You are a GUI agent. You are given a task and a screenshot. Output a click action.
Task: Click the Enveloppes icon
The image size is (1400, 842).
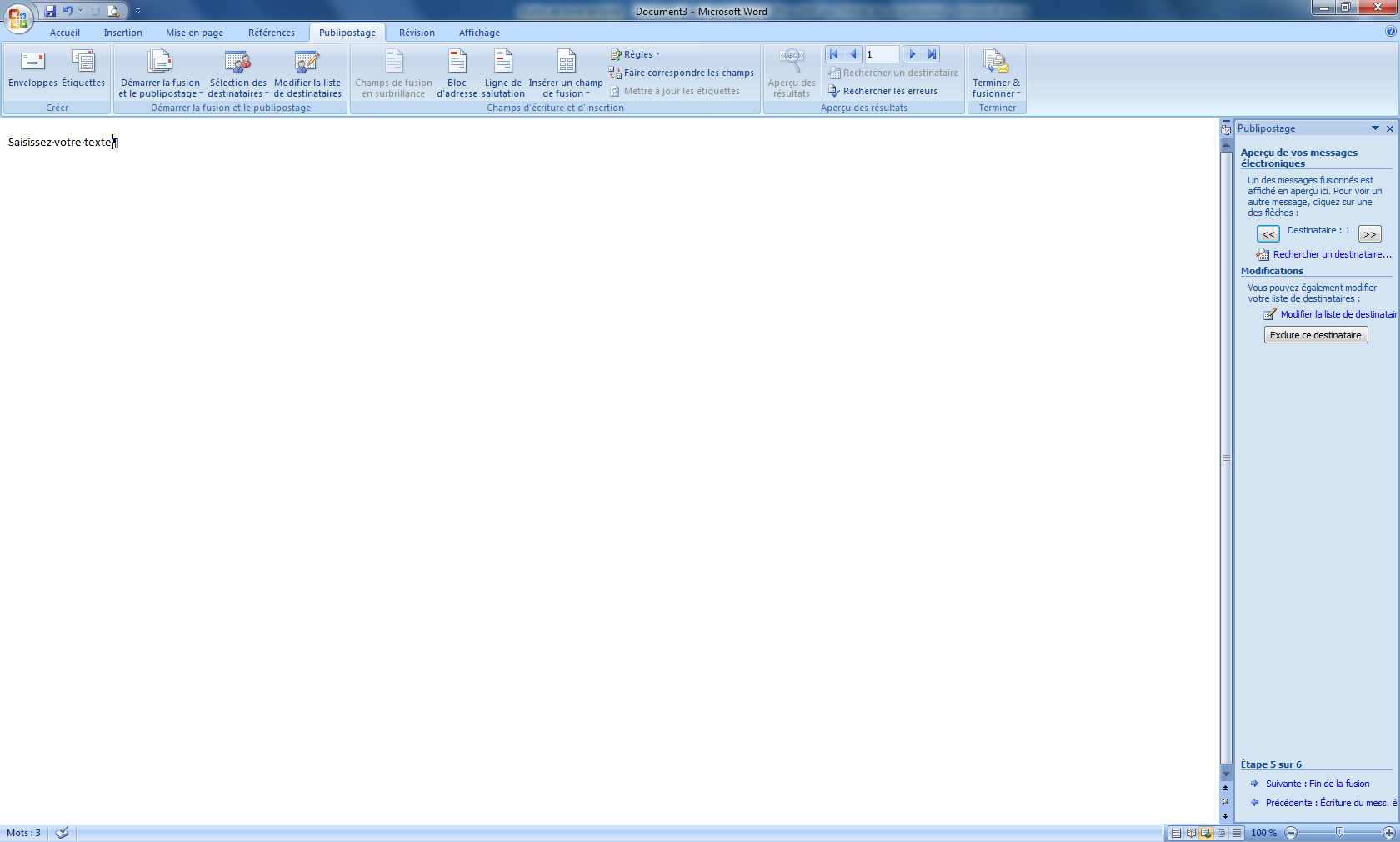(x=32, y=68)
